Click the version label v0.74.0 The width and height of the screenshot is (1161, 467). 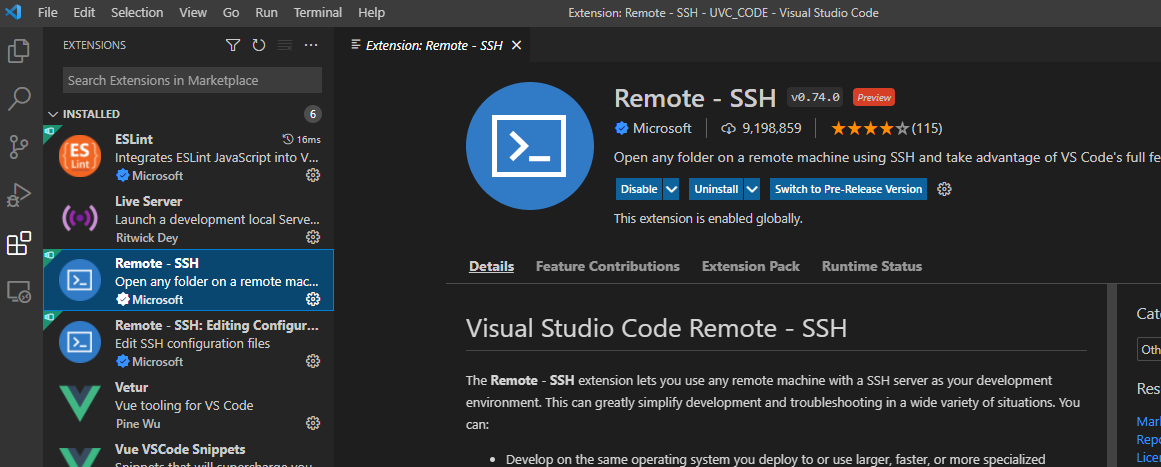click(815, 97)
